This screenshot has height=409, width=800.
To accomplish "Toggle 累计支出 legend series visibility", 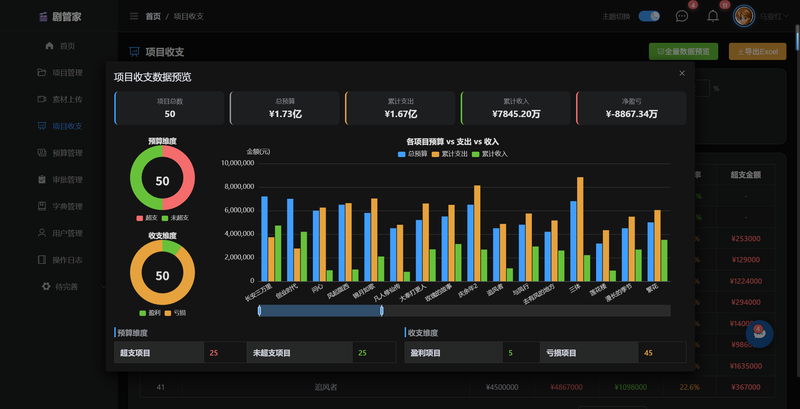I will click(x=449, y=154).
